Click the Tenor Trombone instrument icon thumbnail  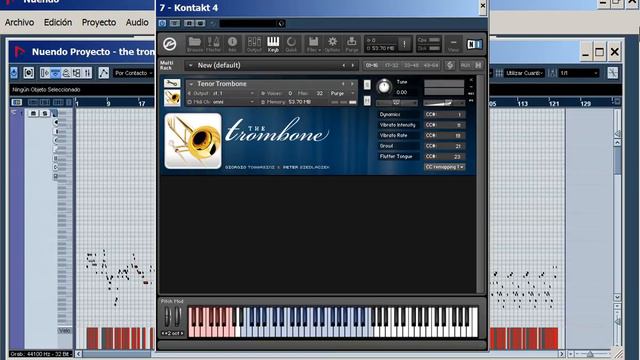coord(172,98)
